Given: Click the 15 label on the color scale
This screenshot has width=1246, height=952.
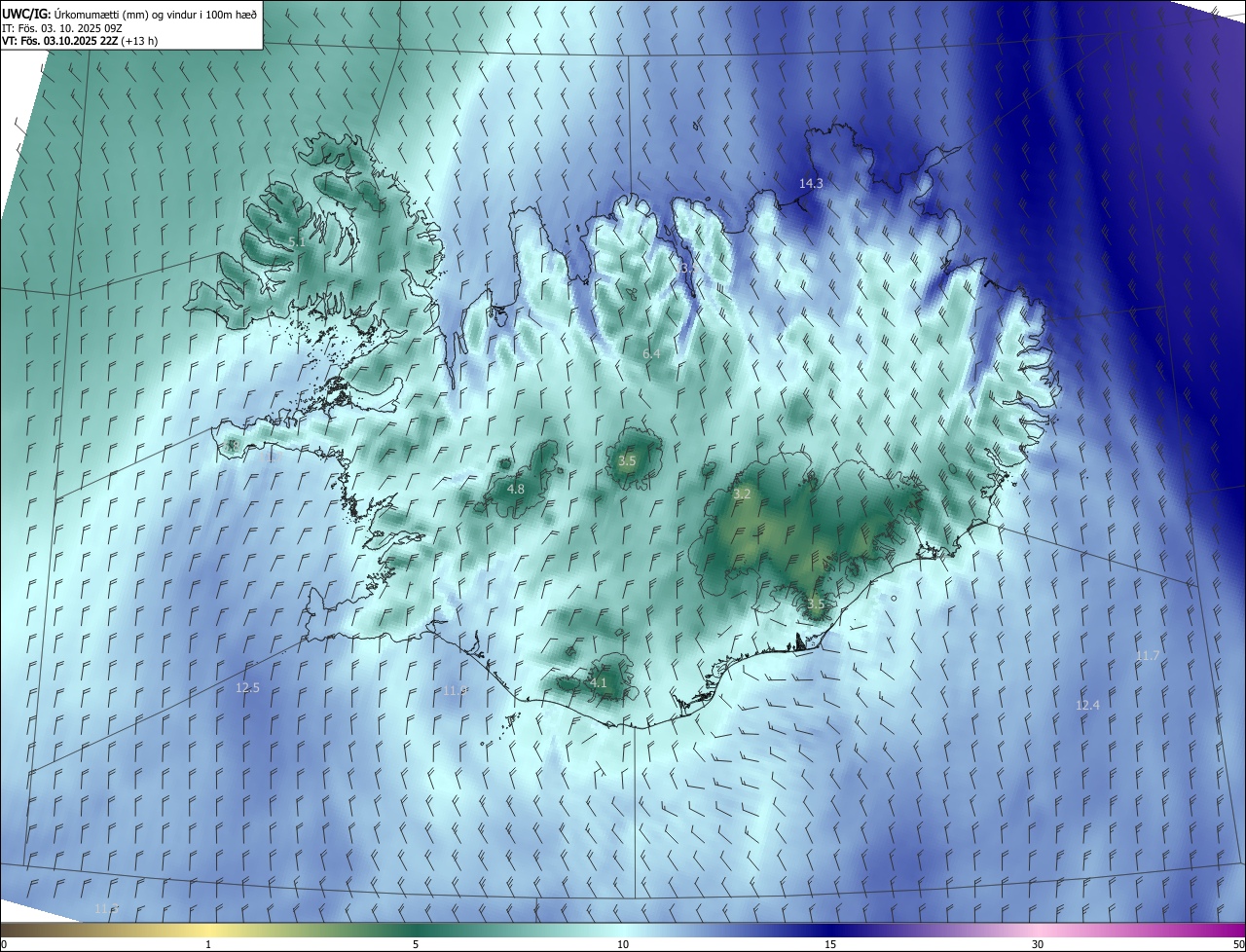Looking at the screenshot, I should click(x=830, y=944).
